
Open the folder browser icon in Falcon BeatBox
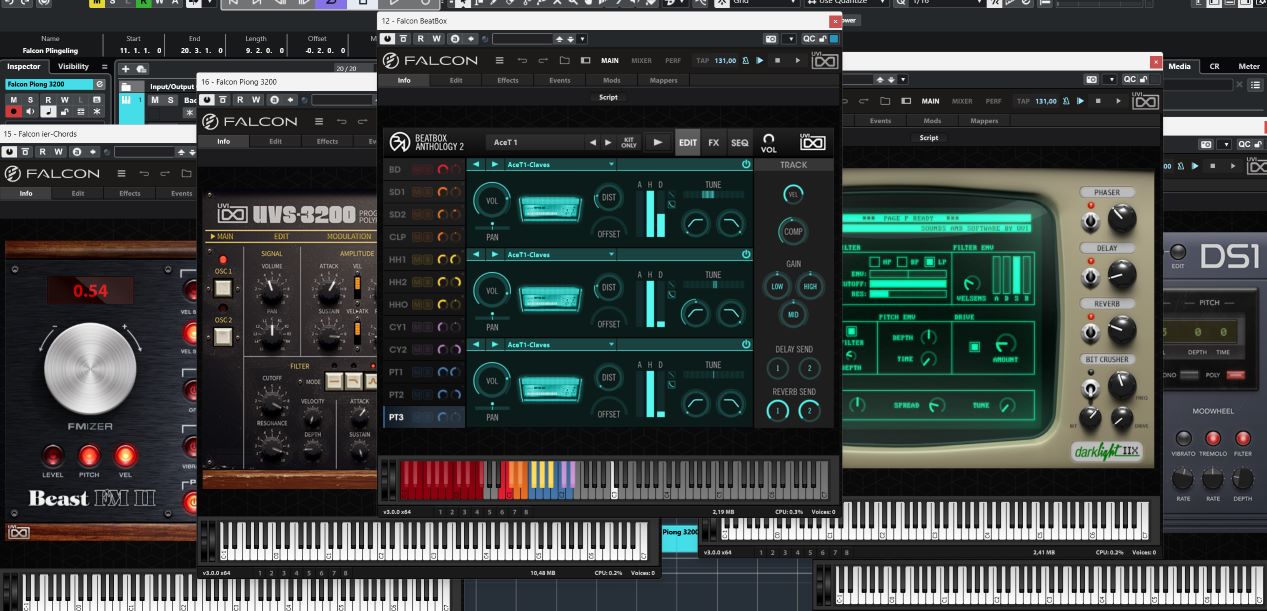pyautogui.click(x=565, y=60)
